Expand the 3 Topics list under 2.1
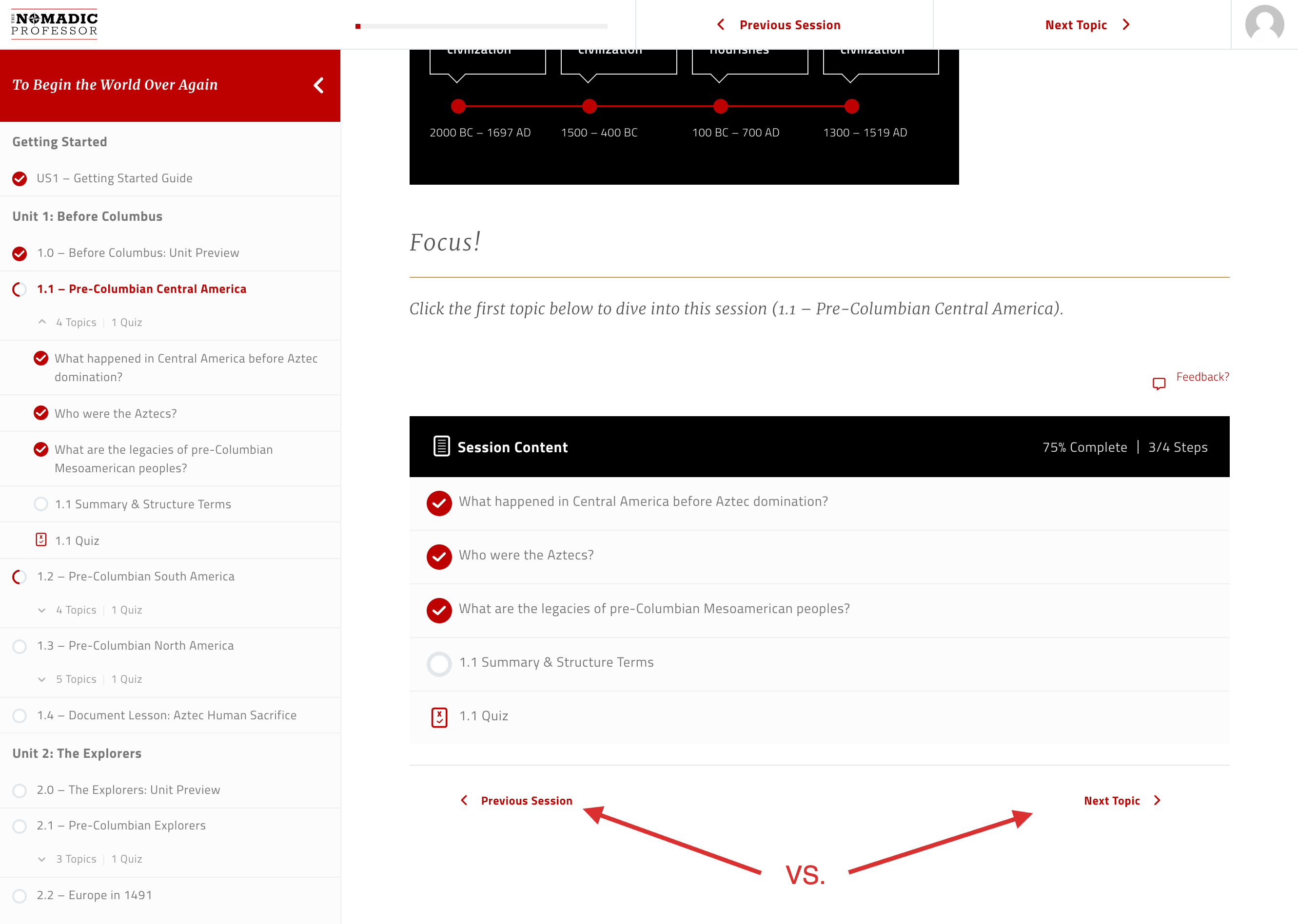The width and height of the screenshot is (1298, 924). [x=41, y=859]
